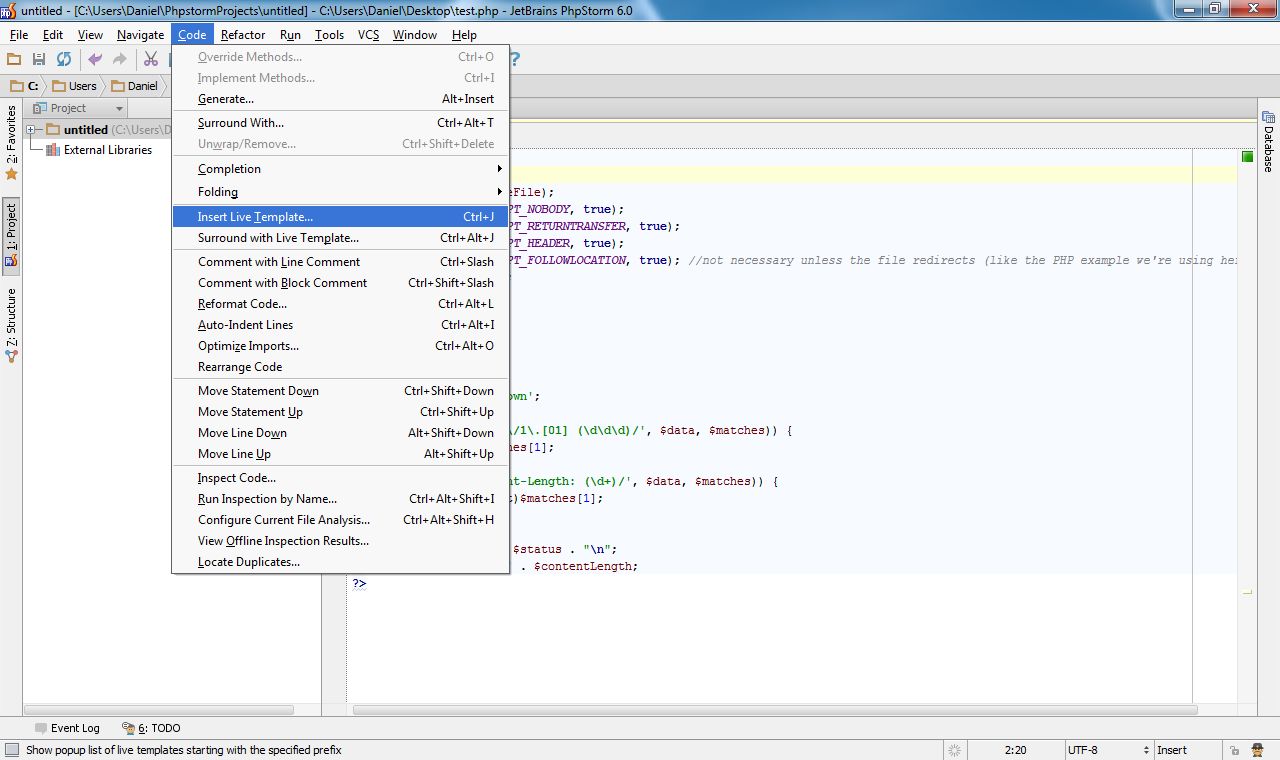Open the Window menu
Viewport: 1280px width, 760px height.
point(415,35)
